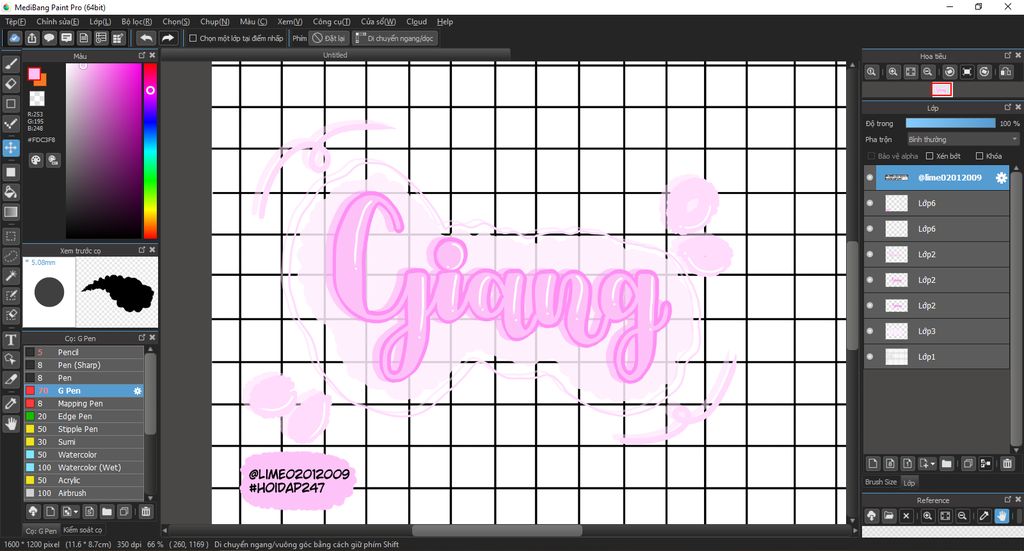The height and width of the screenshot is (551, 1024).
Task: Select the rectangular Selection tool
Action: 10,236
